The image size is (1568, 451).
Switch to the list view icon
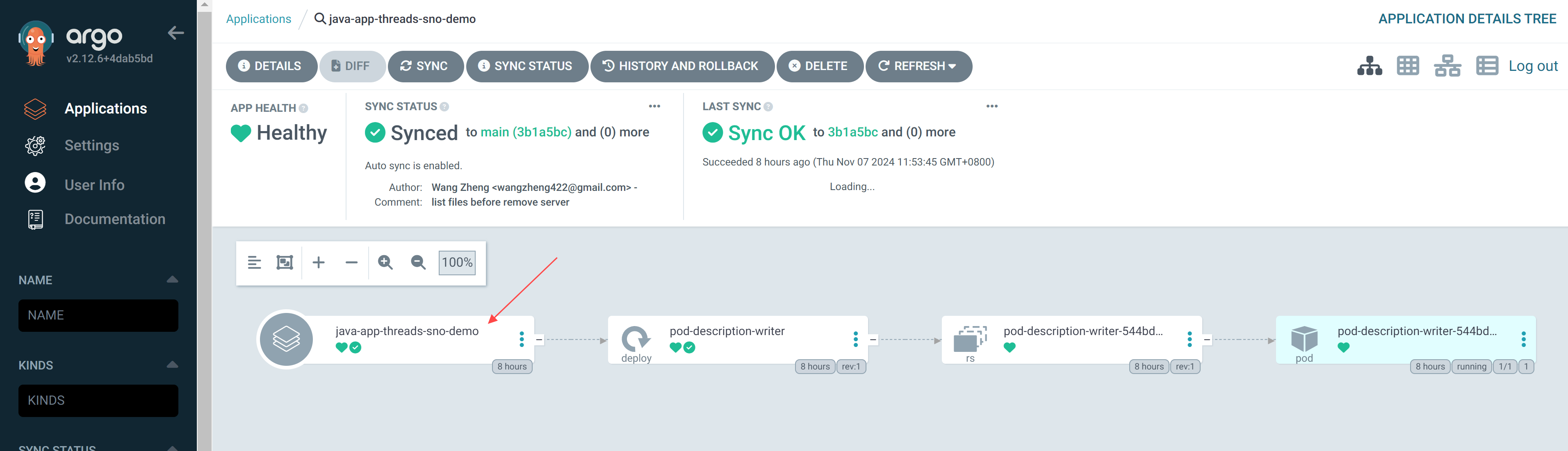click(1486, 66)
